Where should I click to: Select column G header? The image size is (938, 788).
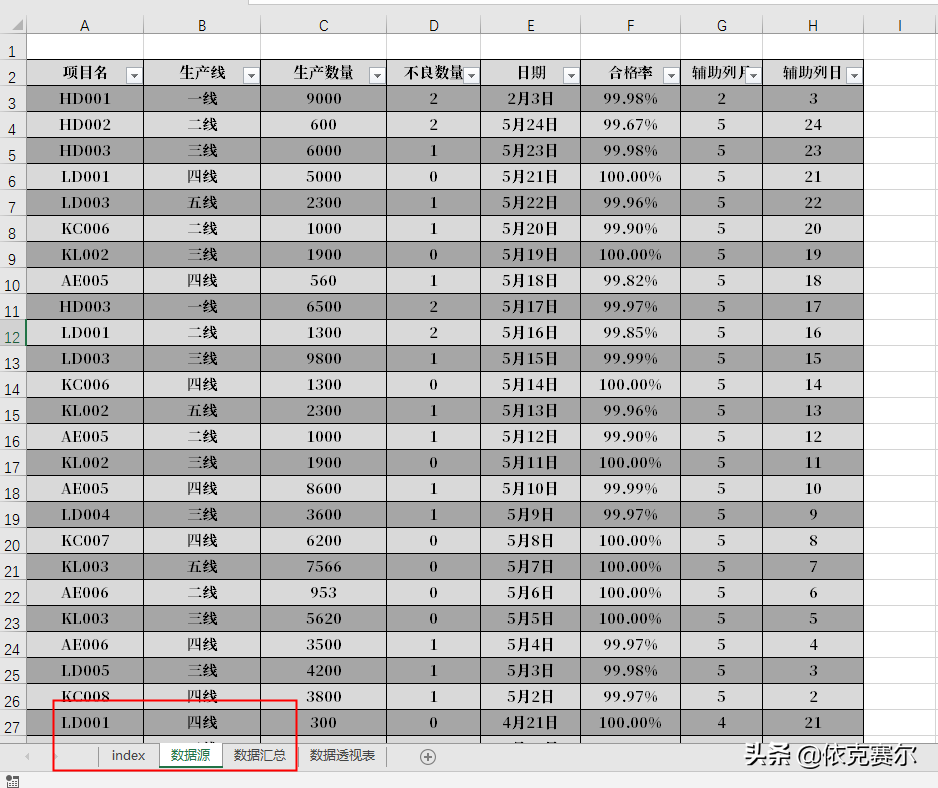pos(722,25)
